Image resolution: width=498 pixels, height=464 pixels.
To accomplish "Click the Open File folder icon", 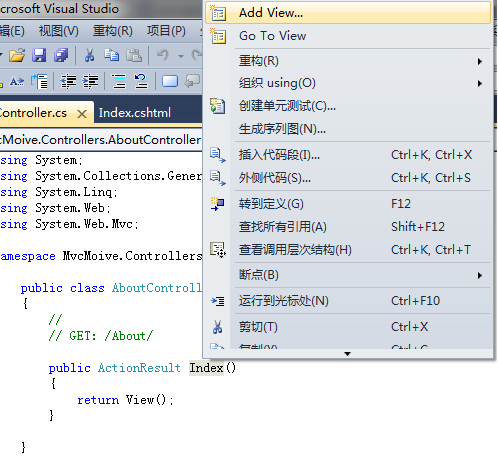I will pyautogui.click(x=17, y=55).
